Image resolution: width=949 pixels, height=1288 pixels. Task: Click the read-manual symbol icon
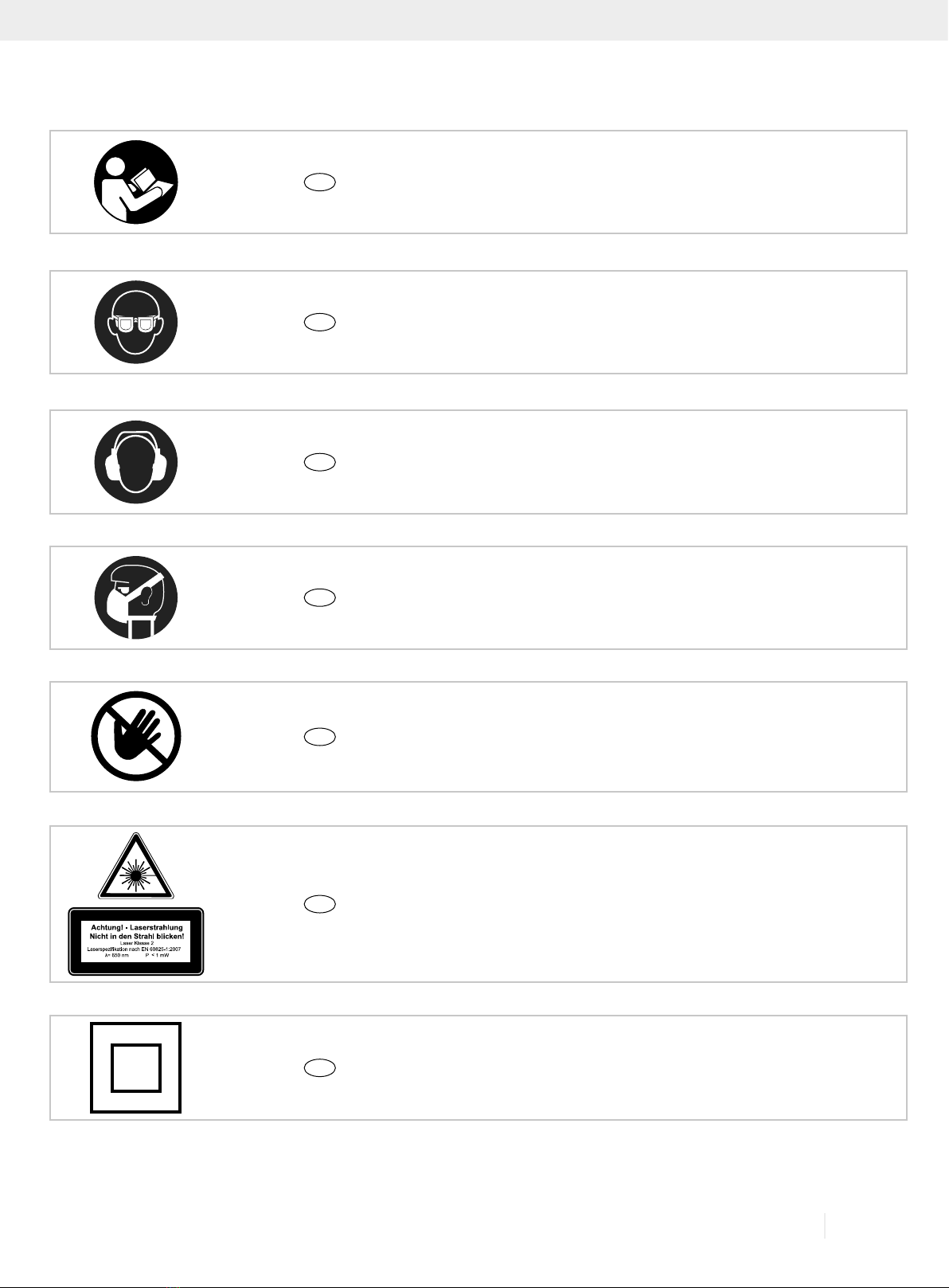pos(136,182)
